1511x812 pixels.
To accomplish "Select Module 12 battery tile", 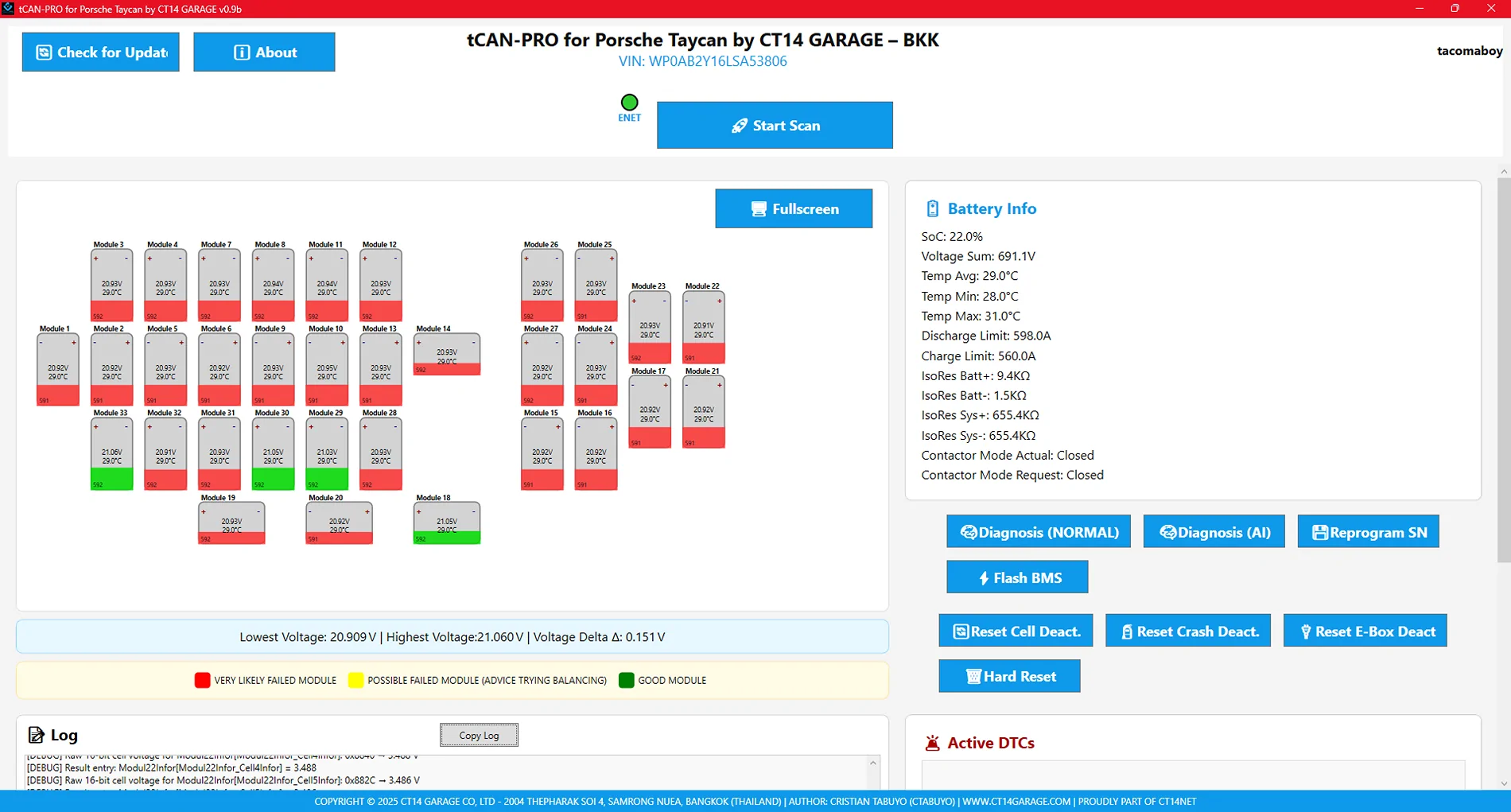I will point(381,286).
